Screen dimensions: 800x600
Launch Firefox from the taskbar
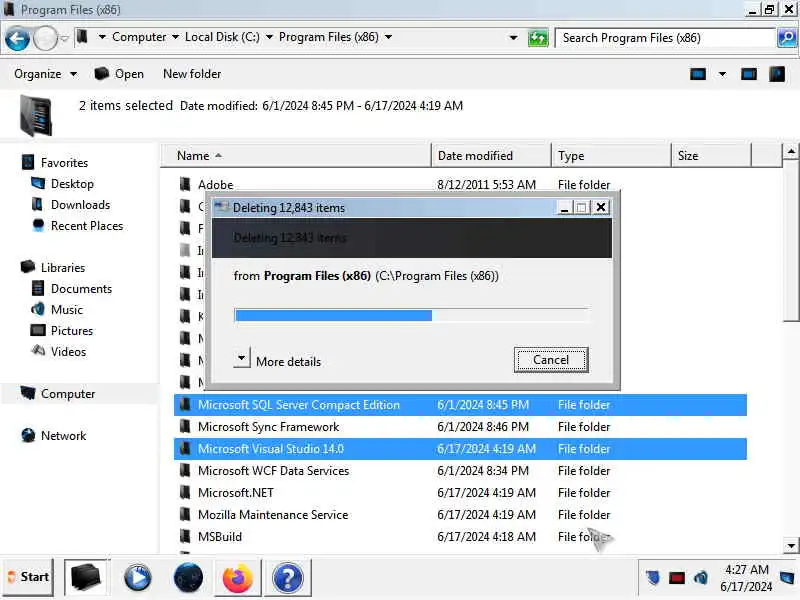tap(238, 578)
